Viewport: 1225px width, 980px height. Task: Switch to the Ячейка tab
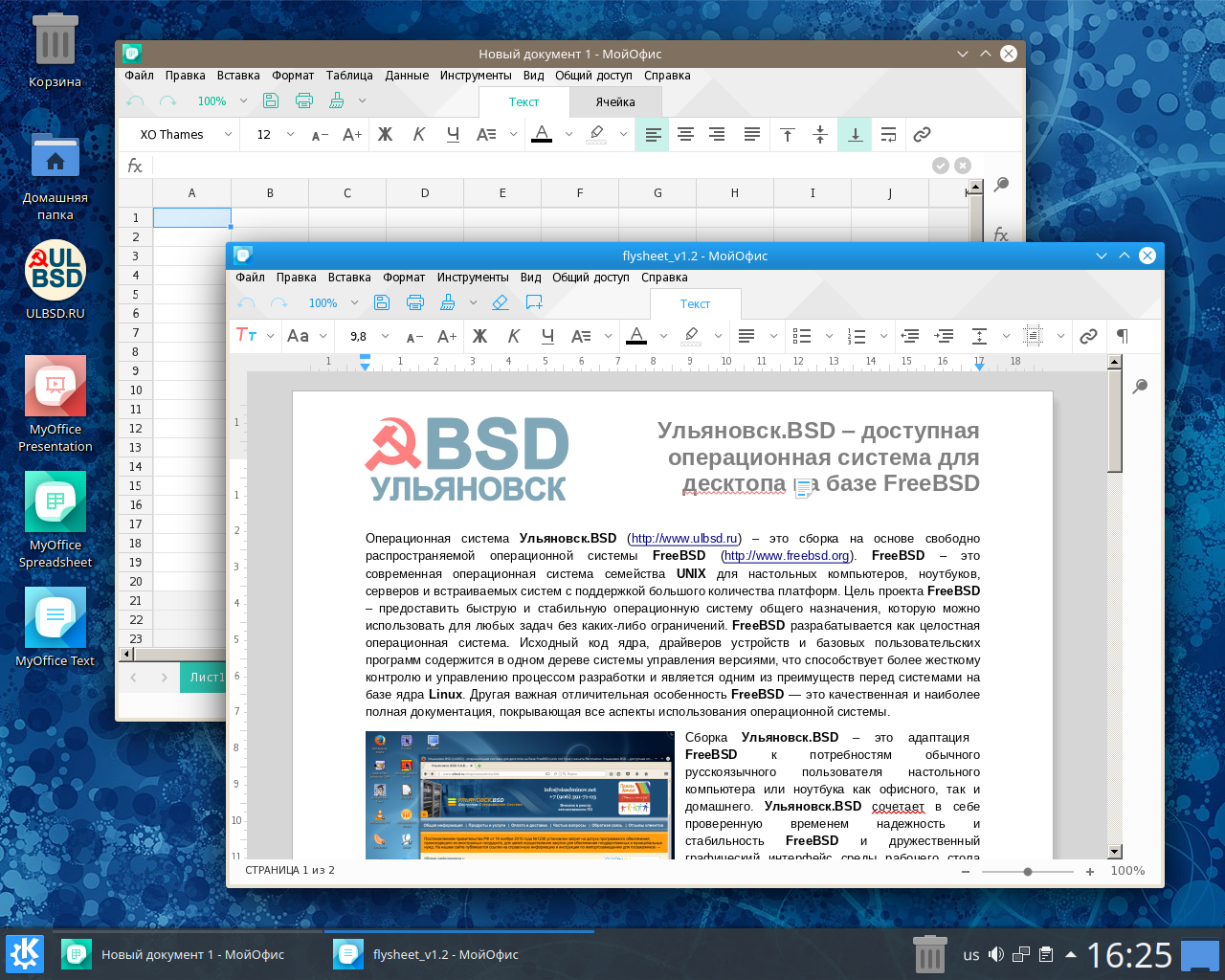click(x=614, y=102)
